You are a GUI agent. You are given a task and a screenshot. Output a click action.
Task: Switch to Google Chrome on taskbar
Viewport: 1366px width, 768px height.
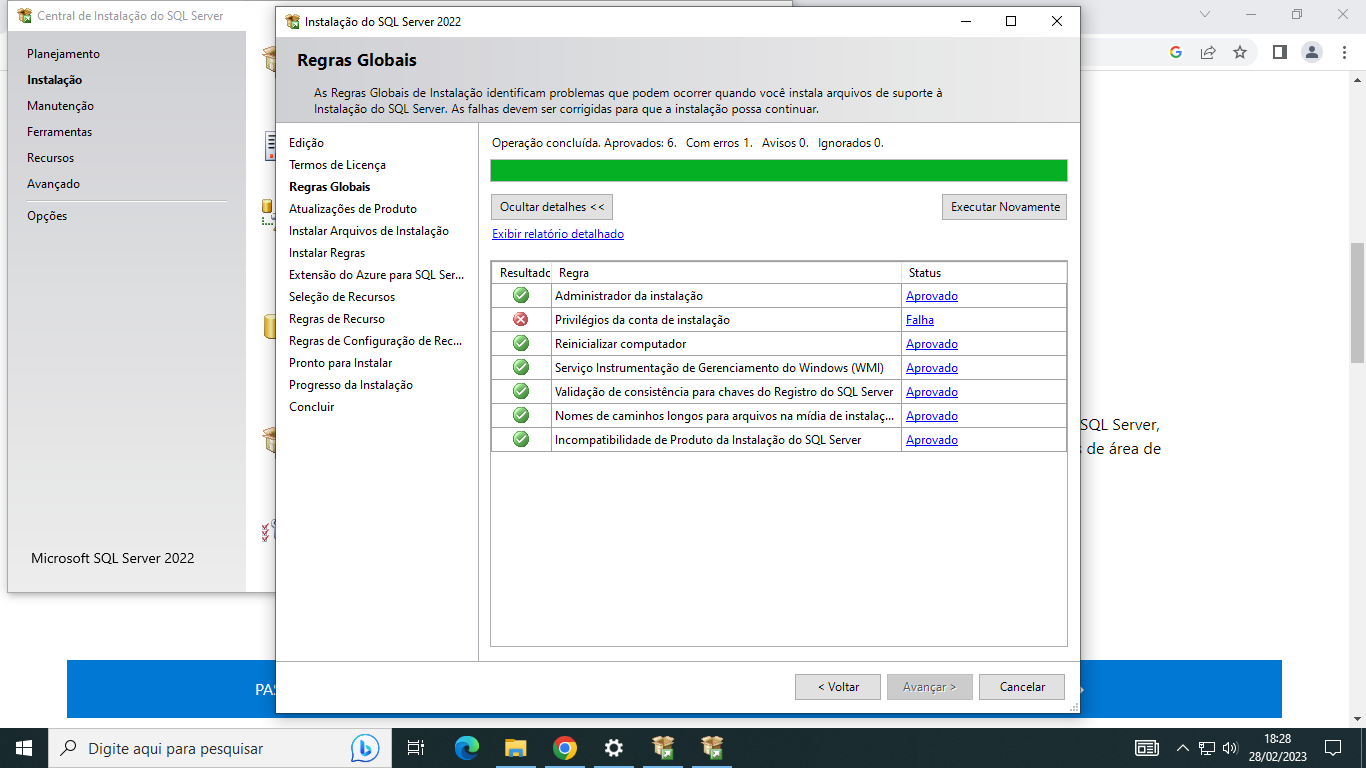[x=565, y=748]
